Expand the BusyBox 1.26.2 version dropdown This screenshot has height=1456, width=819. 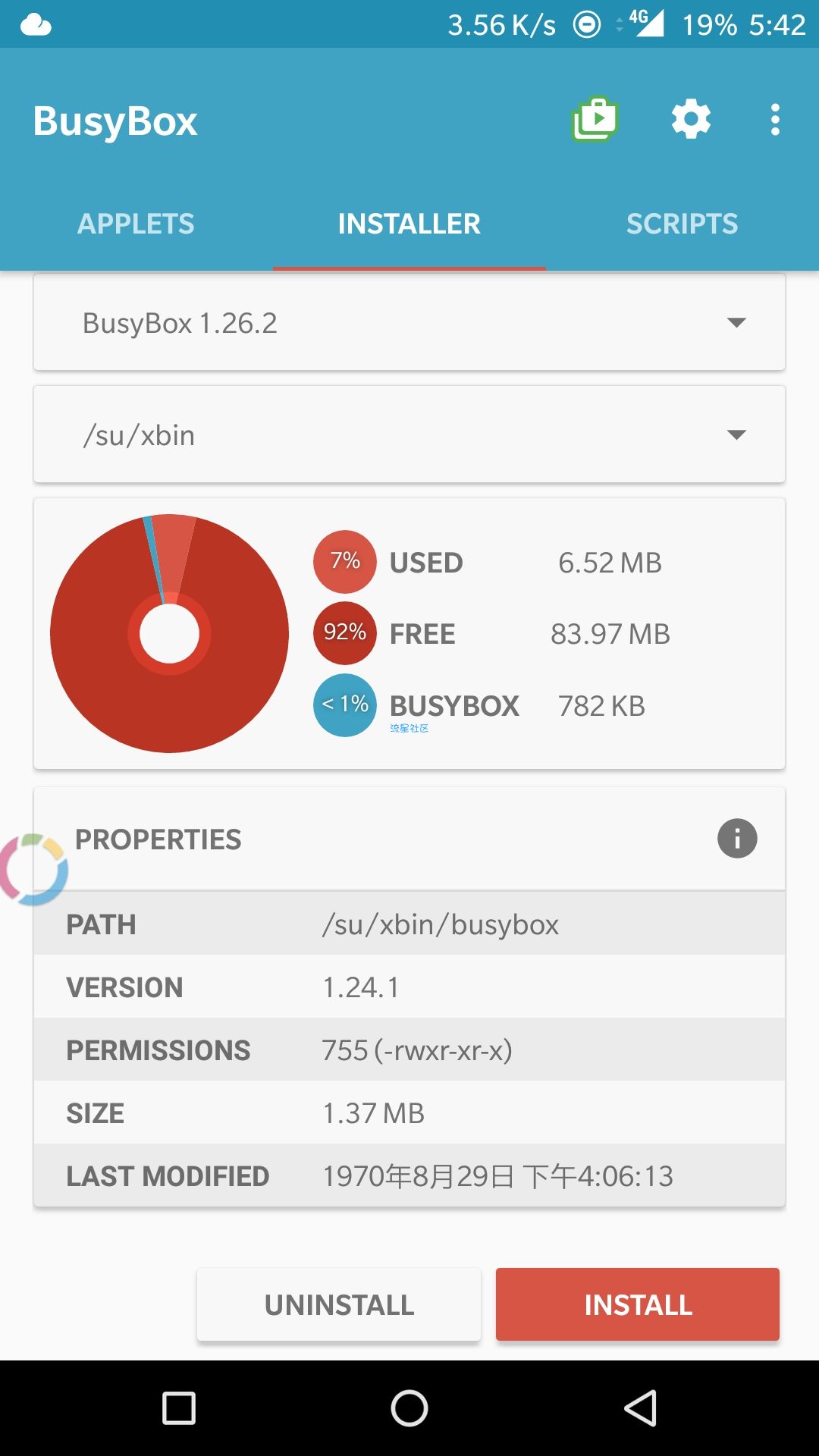(x=409, y=323)
